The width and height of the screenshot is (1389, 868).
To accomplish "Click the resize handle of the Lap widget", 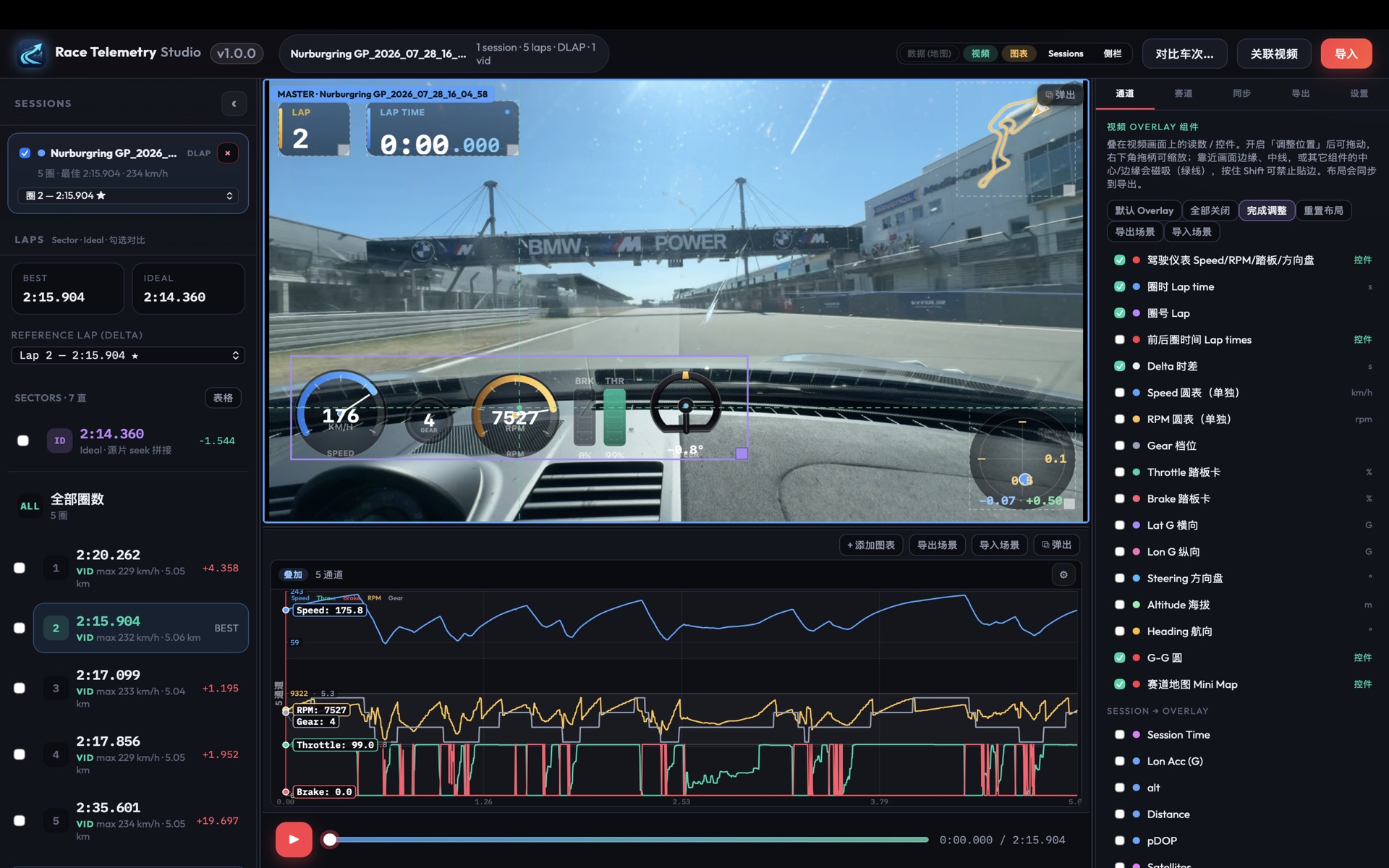I will pos(344,150).
